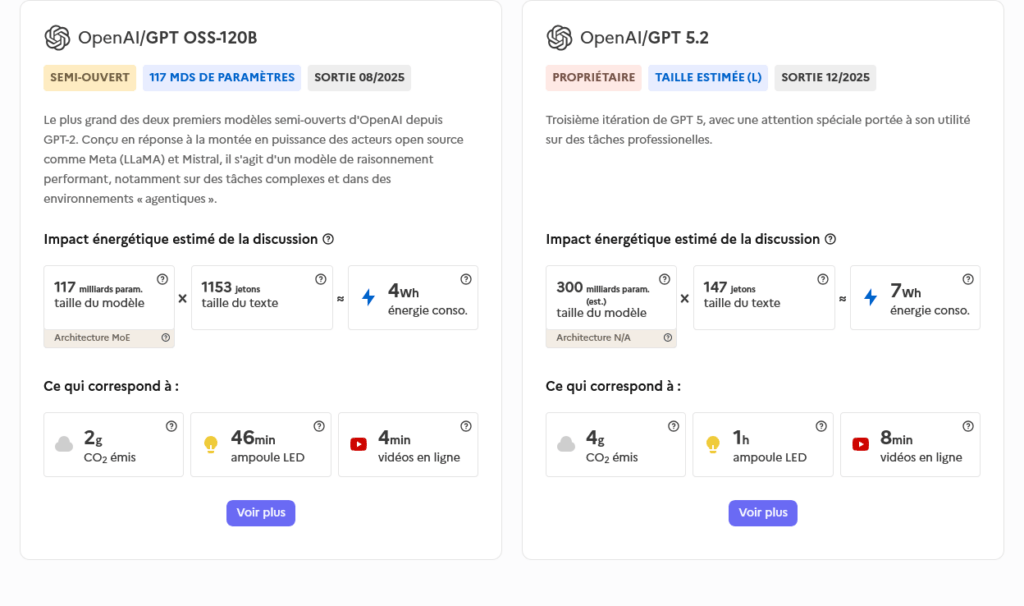Click lightning bolt icon next to 4 Wh

coord(369,297)
